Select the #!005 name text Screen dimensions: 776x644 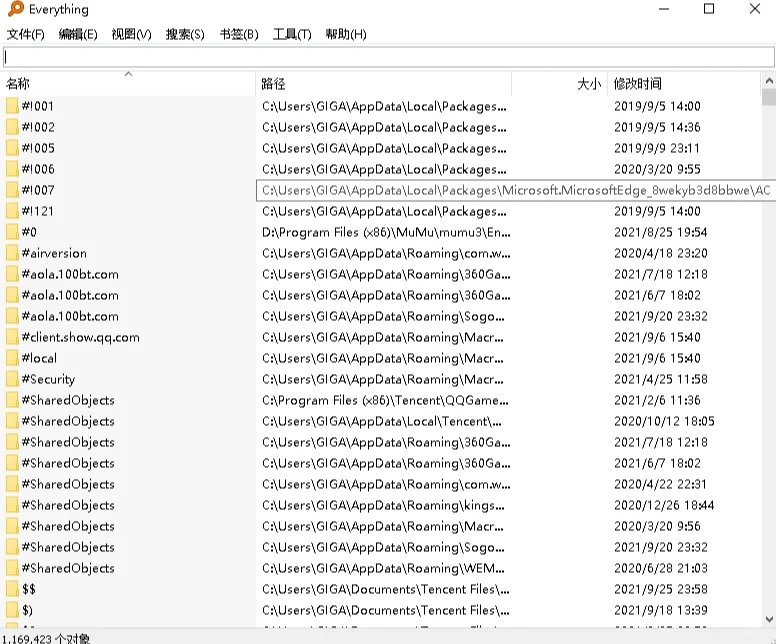click(38, 148)
